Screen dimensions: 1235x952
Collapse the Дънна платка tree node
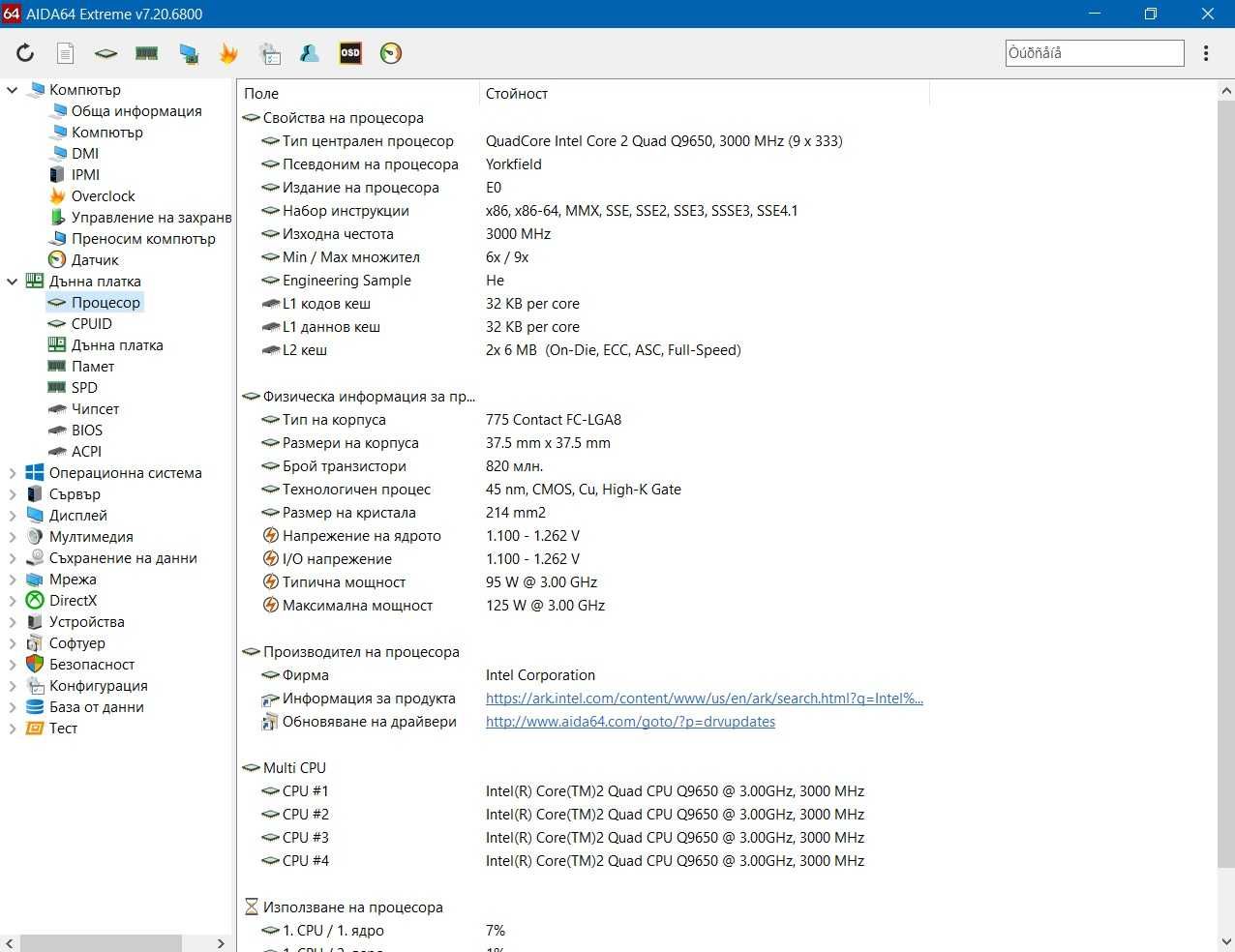coord(12,282)
